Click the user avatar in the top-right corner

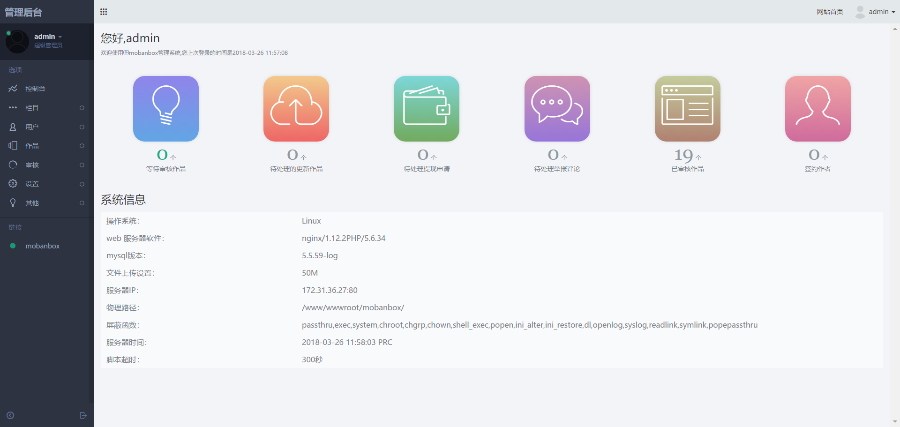tap(860, 11)
